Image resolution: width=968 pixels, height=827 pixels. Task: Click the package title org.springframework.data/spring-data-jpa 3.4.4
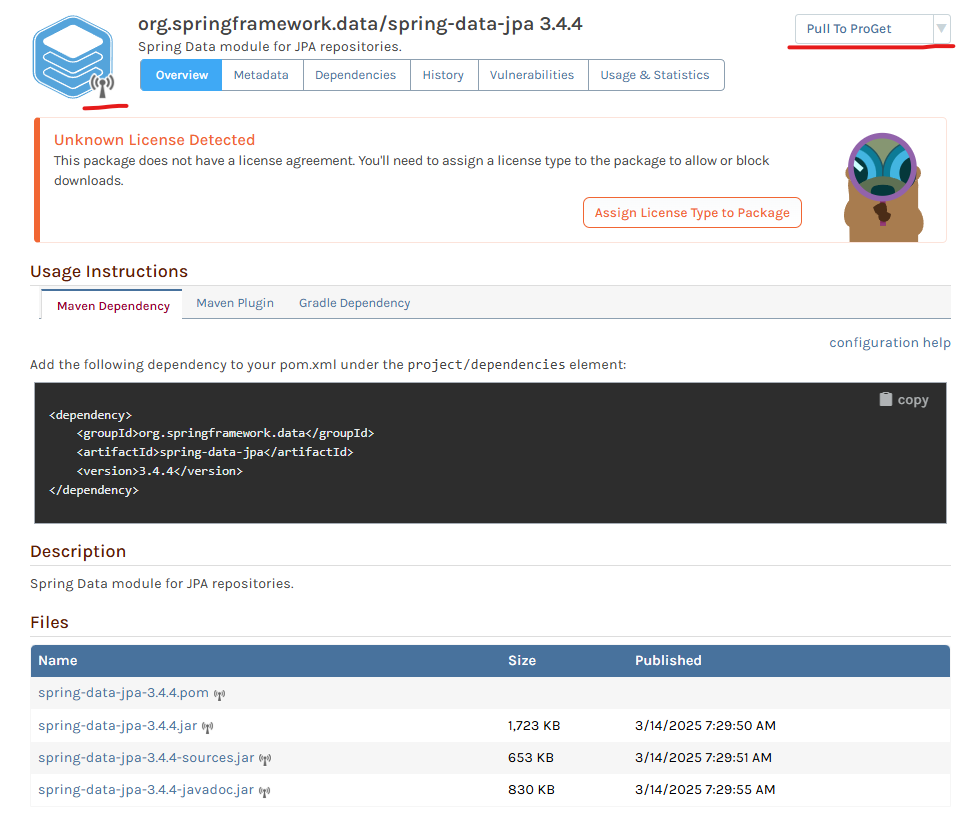tap(360, 24)
